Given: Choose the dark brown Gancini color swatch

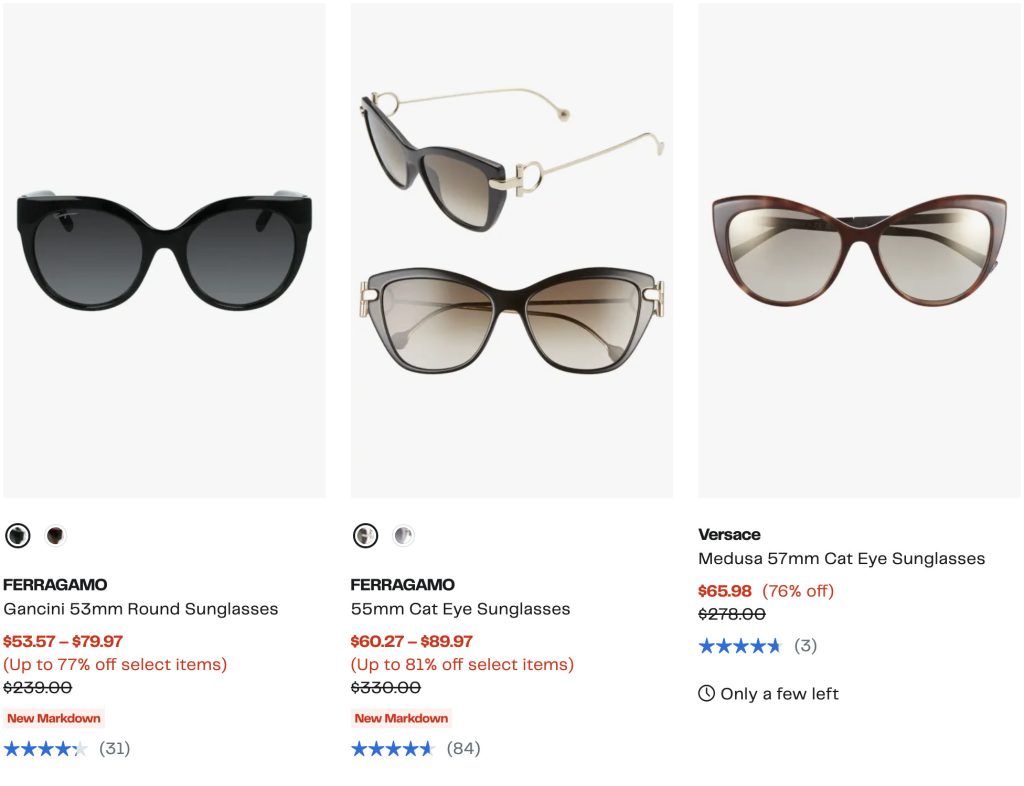Looking at the screenshot, I should (x=55, y=536).
